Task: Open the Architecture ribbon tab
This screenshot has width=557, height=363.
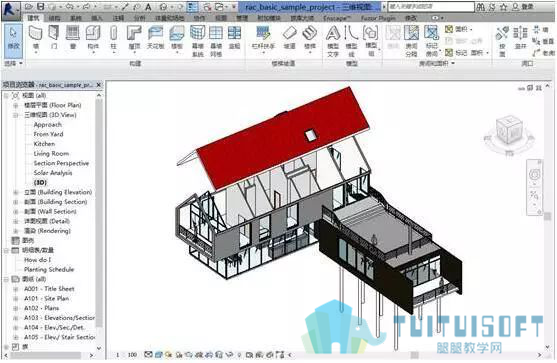Action: pos(33,18)
